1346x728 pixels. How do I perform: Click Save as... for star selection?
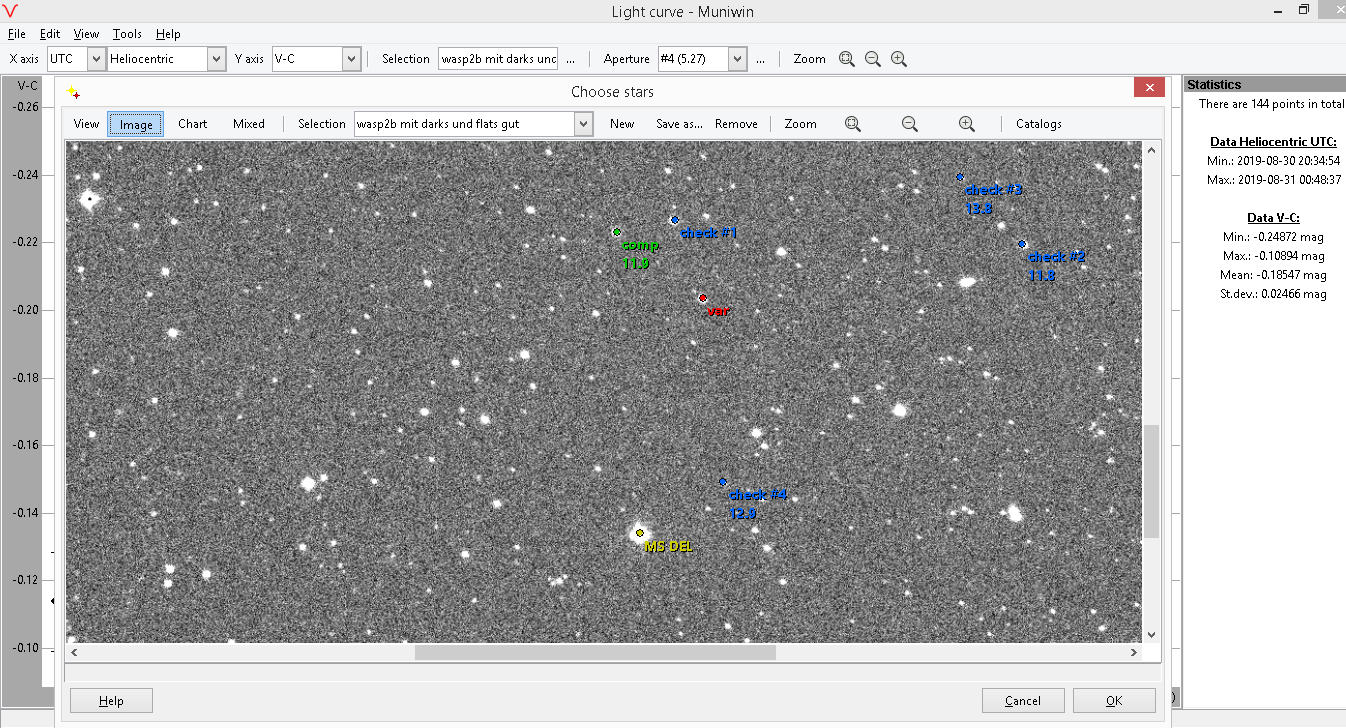coord(679,124)
